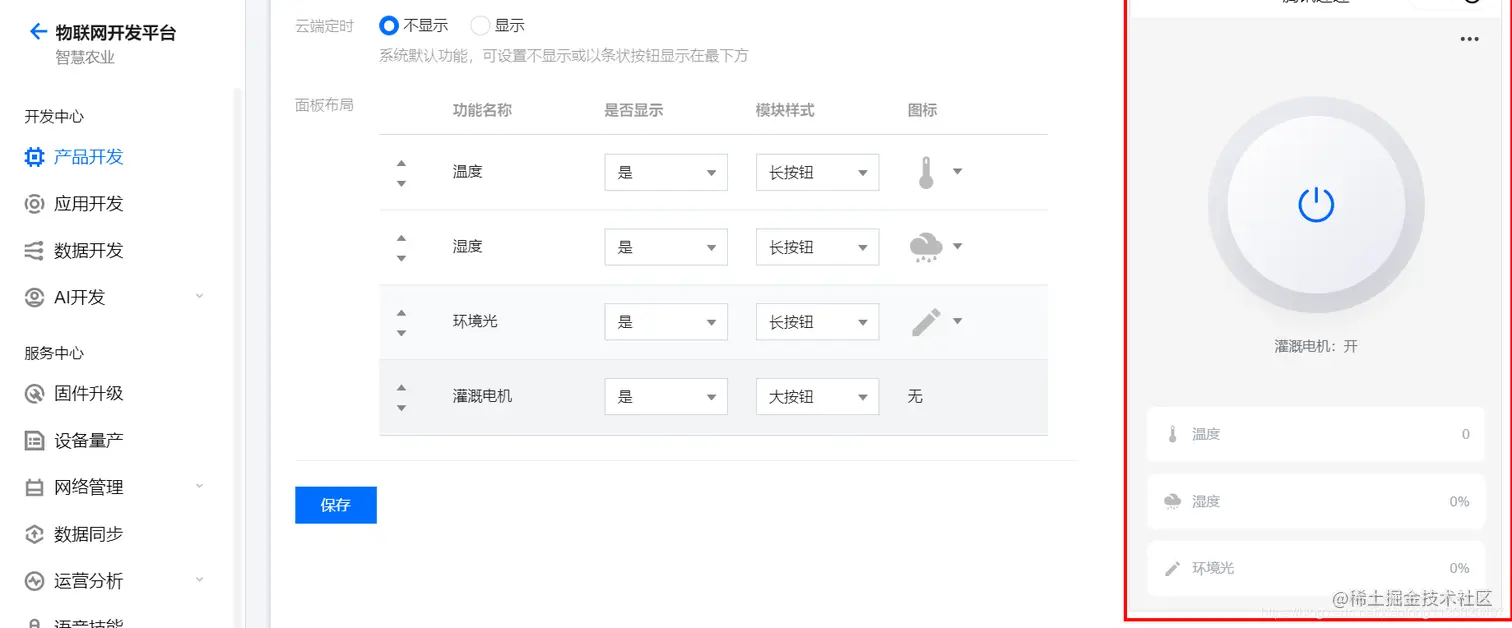Viewport: 1512px width, 628px height.
Task: Click the pencil icon in 环境光 layout row
Action: [x=926, y=322]
